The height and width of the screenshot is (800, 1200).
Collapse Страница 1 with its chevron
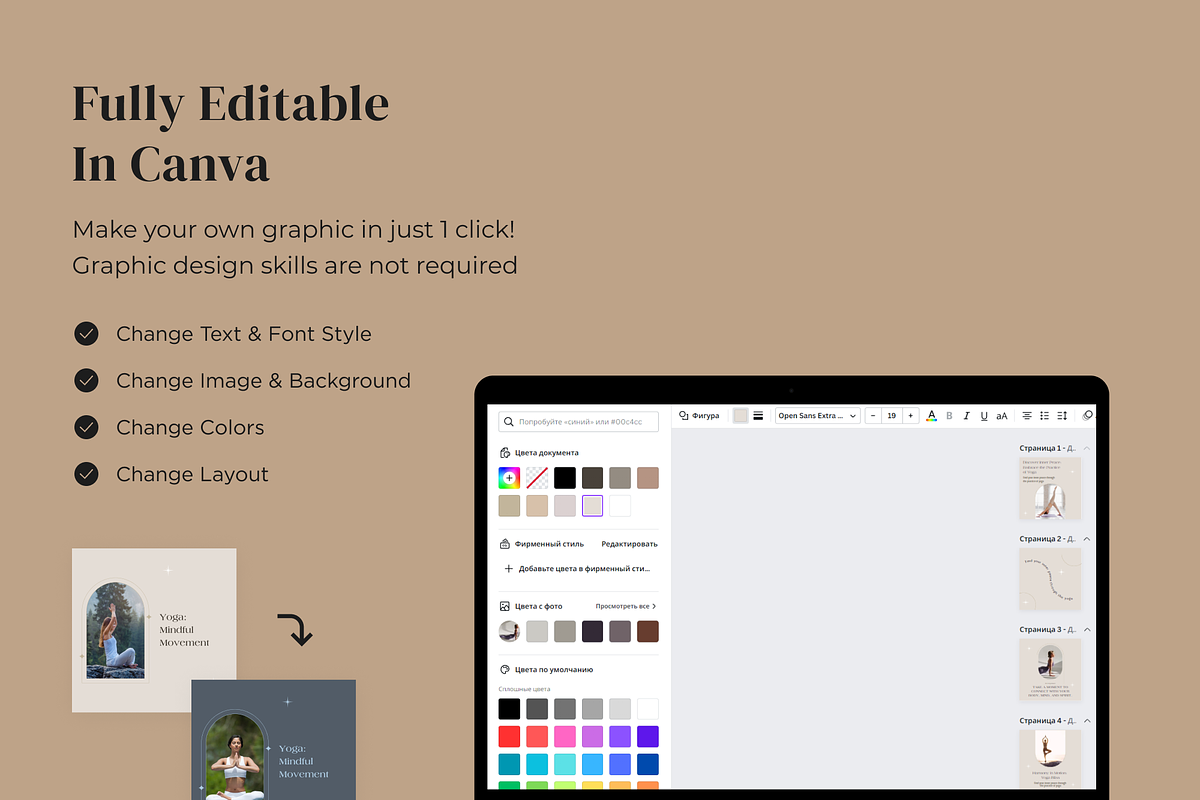(x=1087, y=448)
